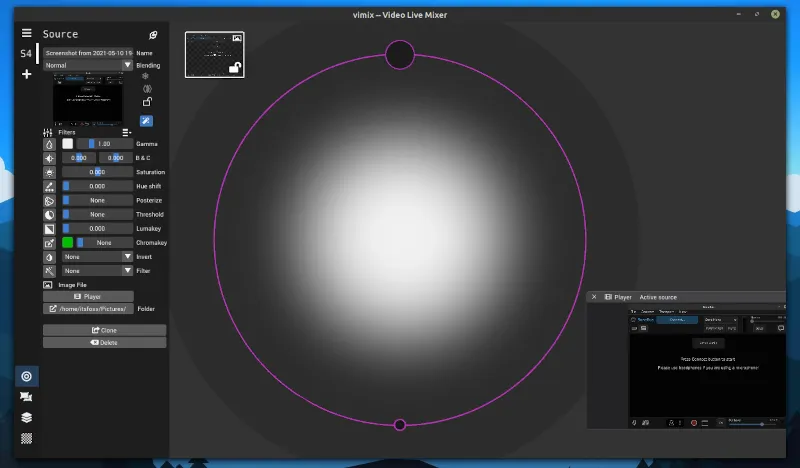
Task: Click the double-parentheses icon beside the preview
Action: tap(147, 89)
